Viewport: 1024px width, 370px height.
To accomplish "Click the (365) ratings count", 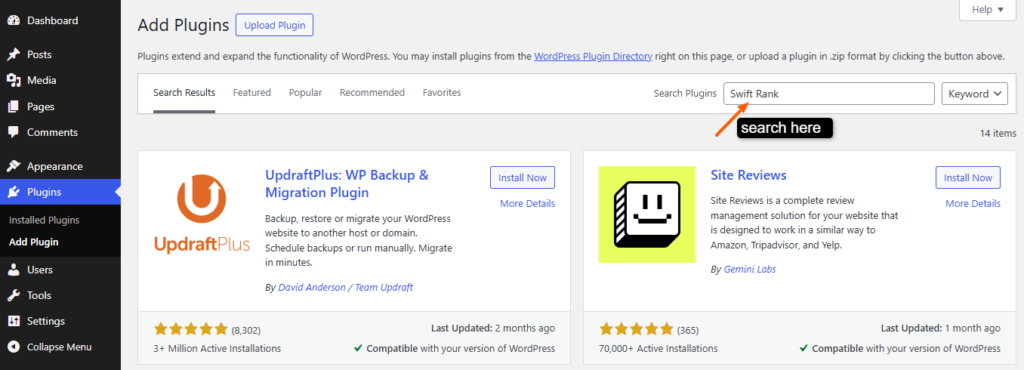I will tap(688, 330).
